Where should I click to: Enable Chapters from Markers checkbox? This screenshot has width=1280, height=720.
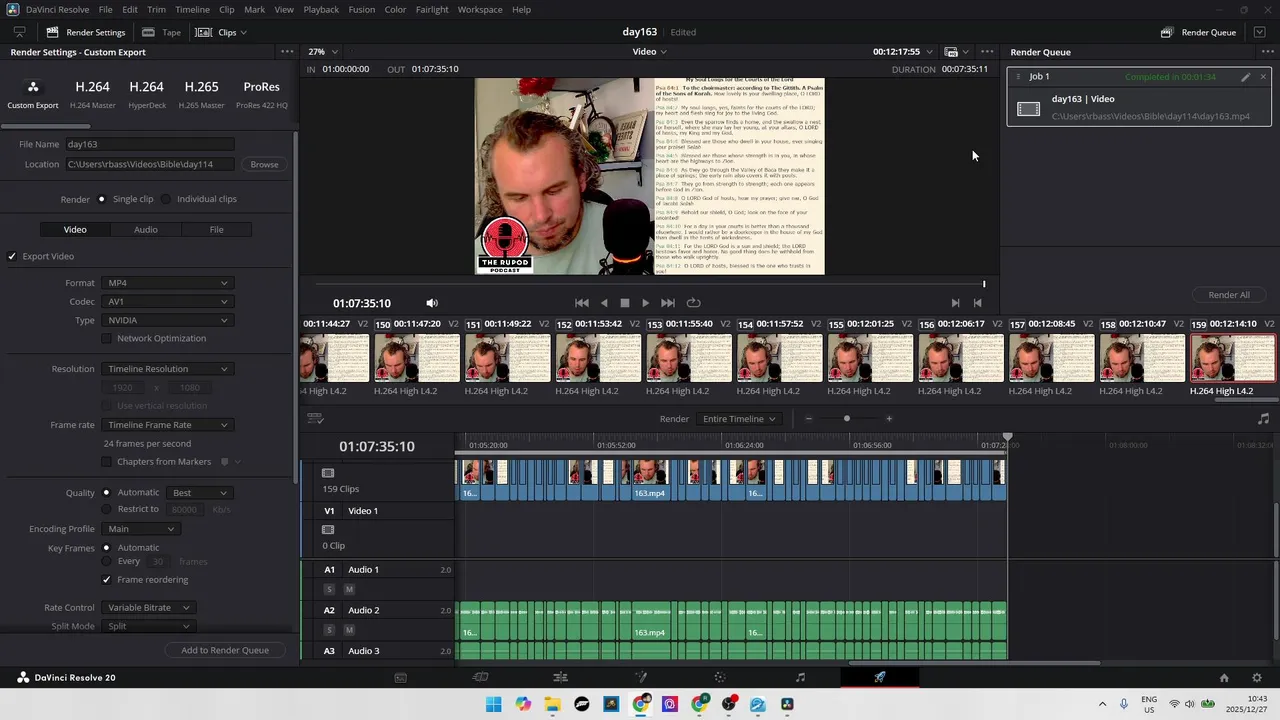pos(107,462)
